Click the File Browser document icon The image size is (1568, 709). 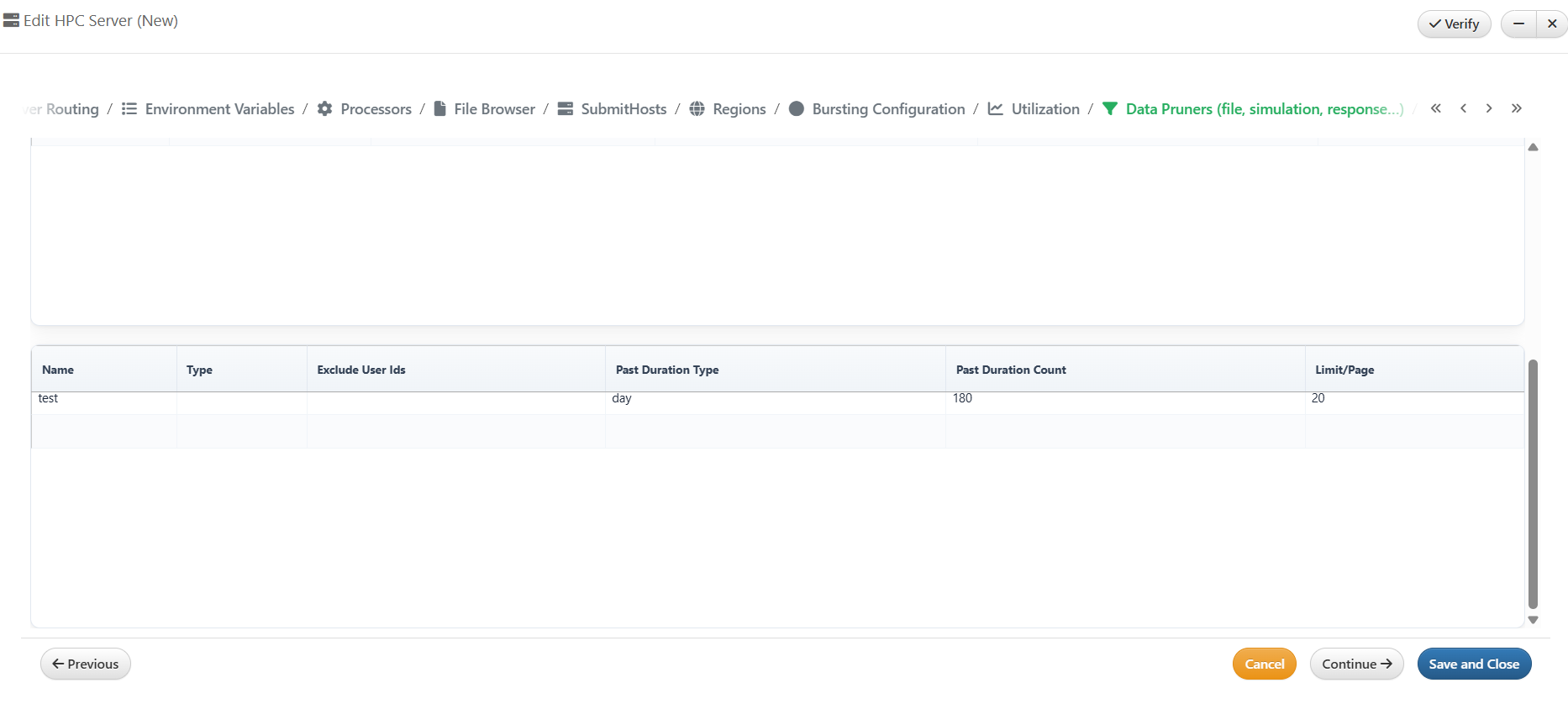tap(439, 109)
